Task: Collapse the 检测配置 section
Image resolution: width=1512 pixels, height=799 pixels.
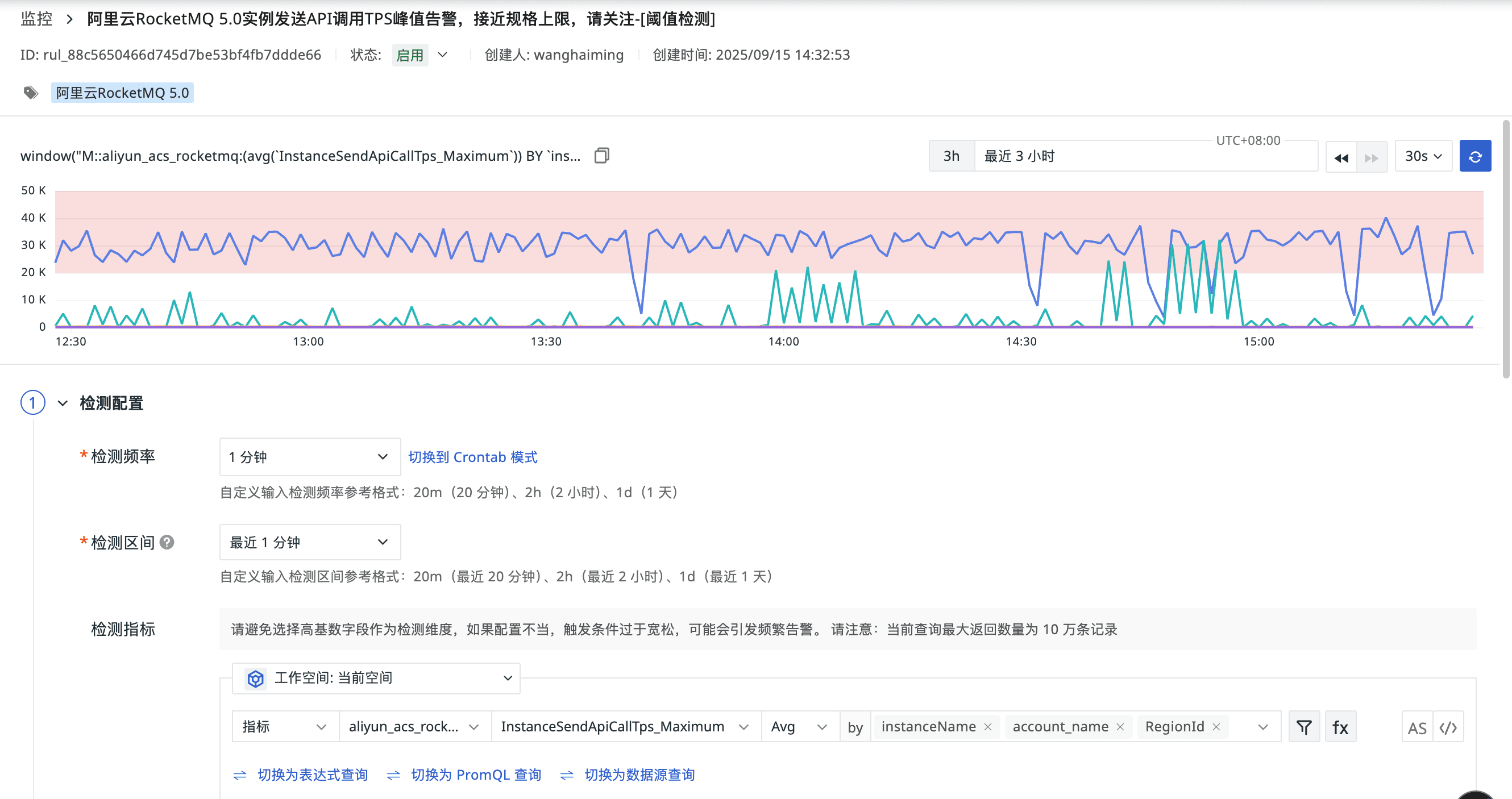Action: click(62, 403)
